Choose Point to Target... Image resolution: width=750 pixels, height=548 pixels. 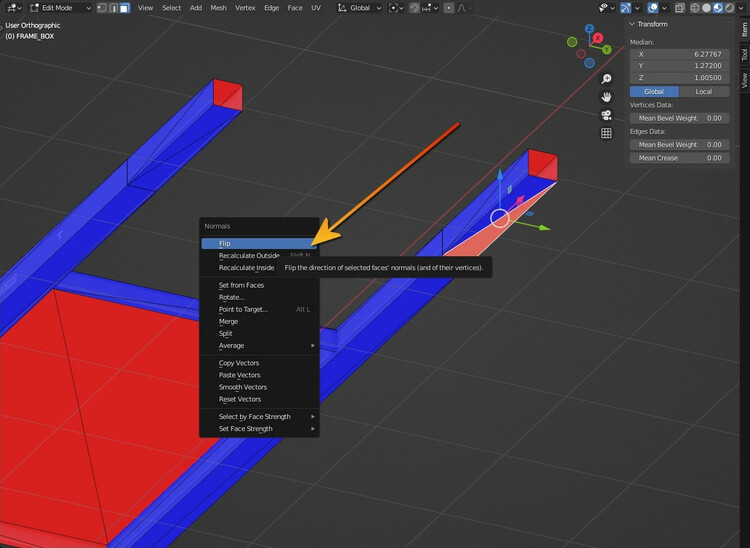pyautogui.click(x=259, y=309)
